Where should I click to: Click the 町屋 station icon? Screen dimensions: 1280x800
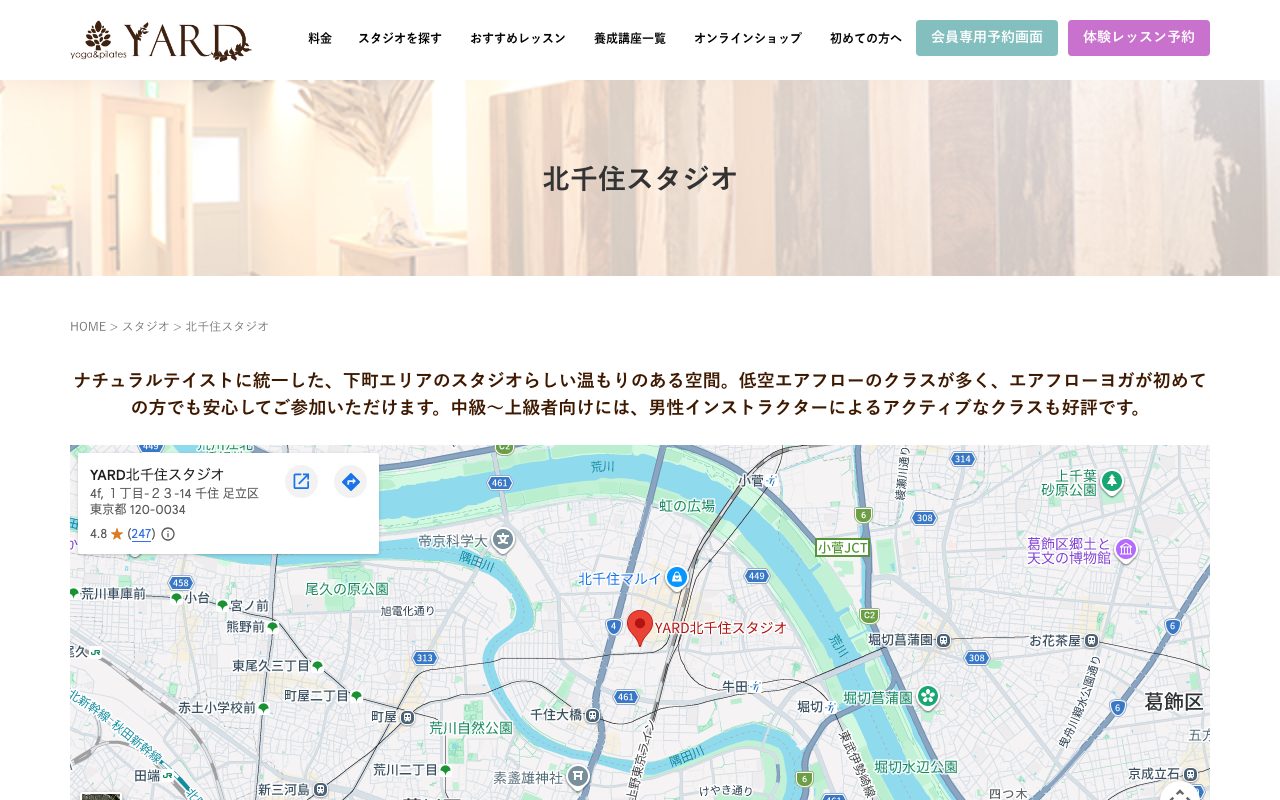(408, 716)
